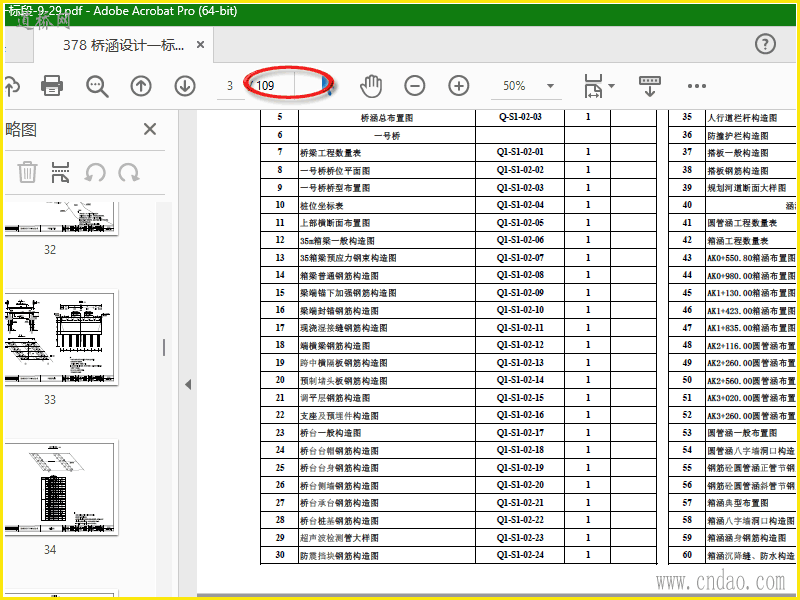Delete selected page with trash icon
800x600 pixels.
coord(27,172)
